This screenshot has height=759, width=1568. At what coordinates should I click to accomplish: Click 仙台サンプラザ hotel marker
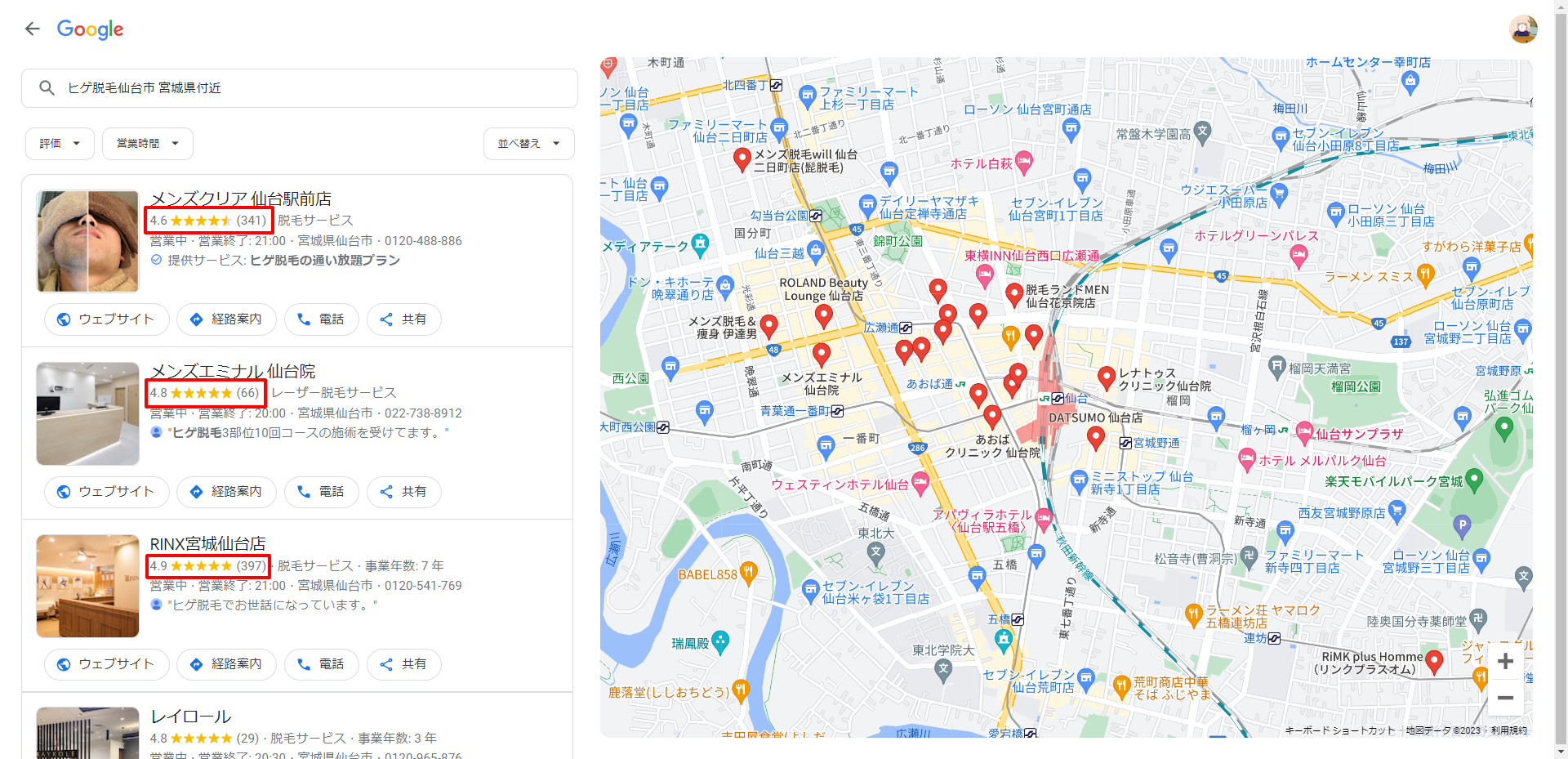point(1304,434)
